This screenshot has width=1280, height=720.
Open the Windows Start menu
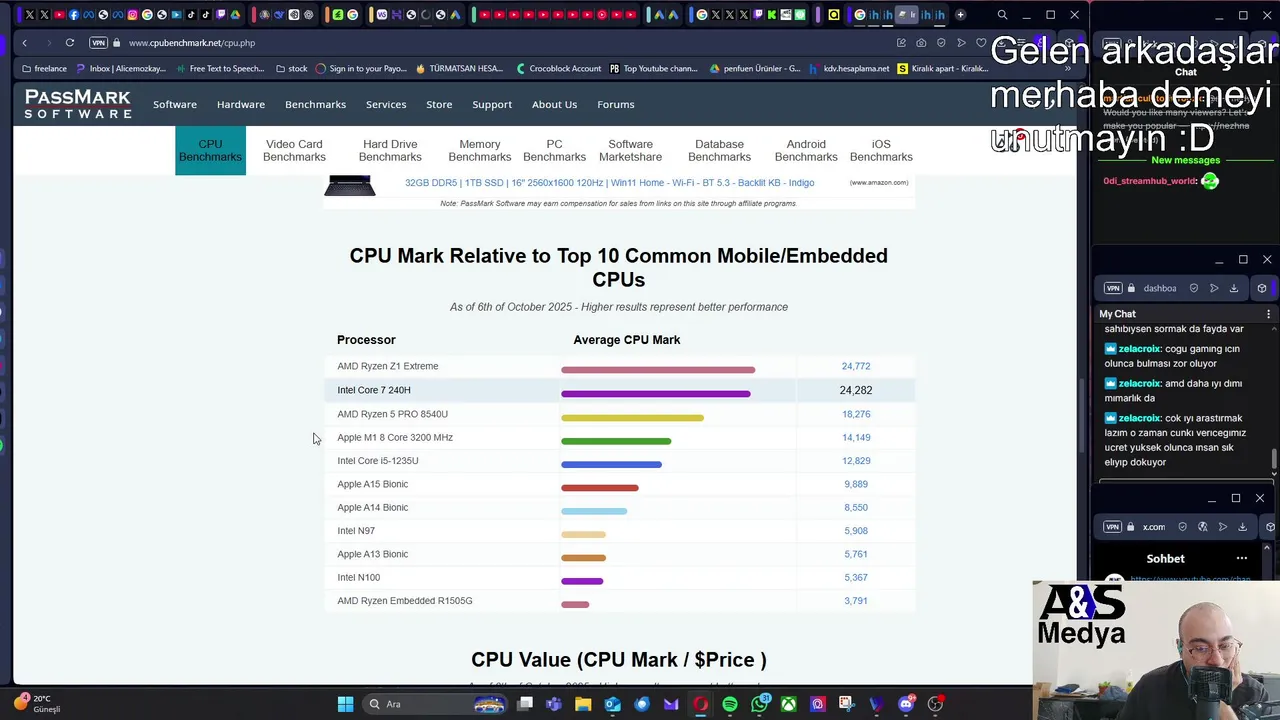(x=345, y=704)
